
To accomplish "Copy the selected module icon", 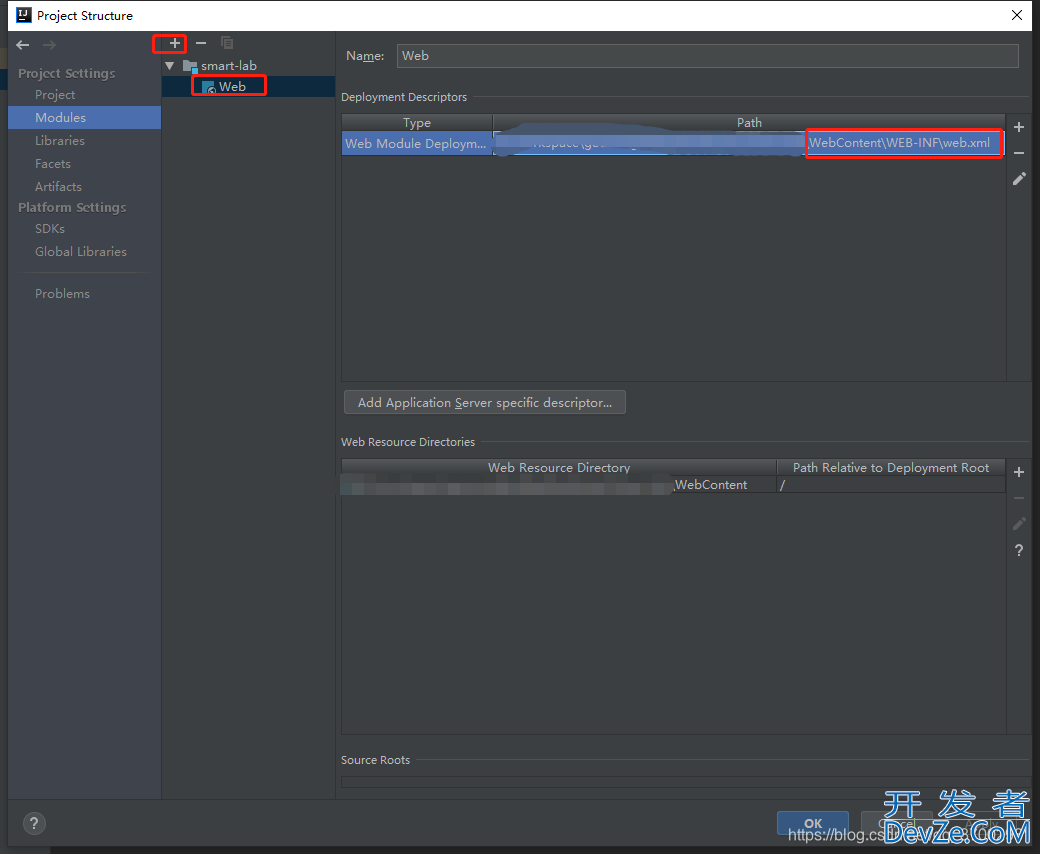I will 227,44.
